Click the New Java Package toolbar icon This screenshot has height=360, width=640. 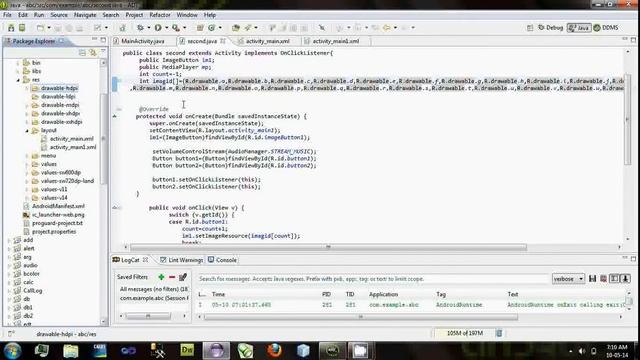click(200, 28)
